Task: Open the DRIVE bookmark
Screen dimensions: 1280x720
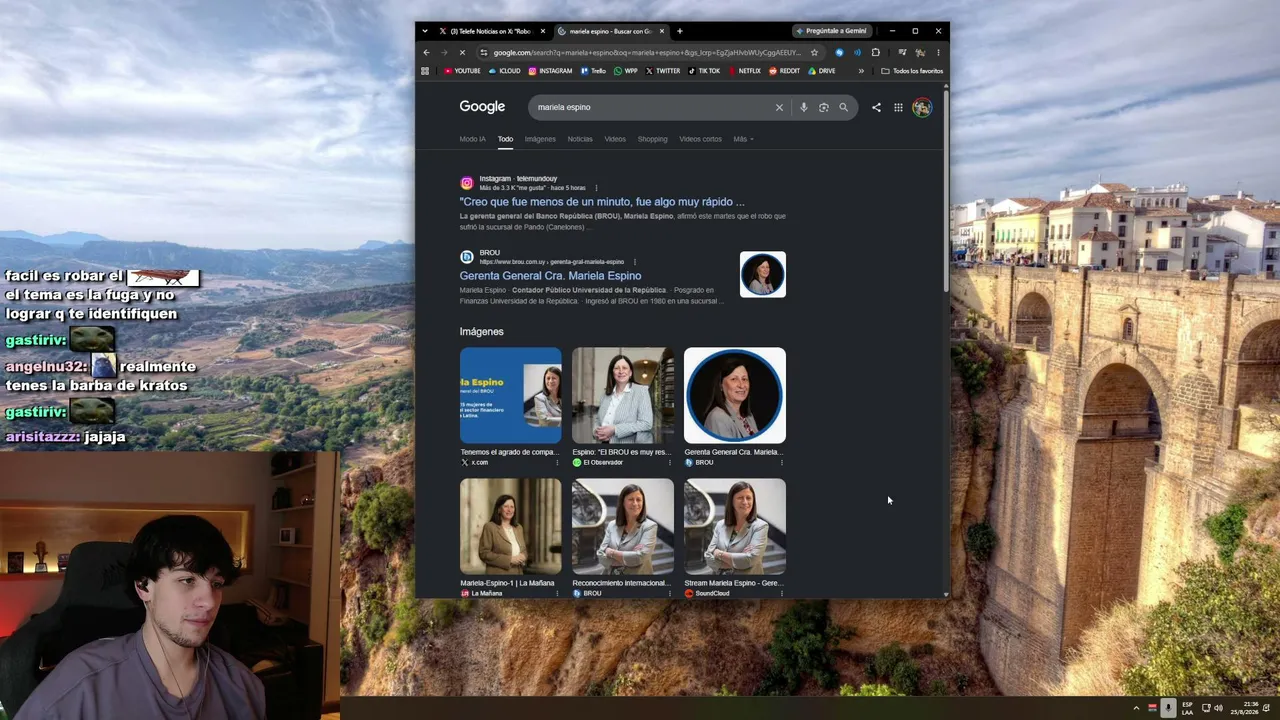Action: click(x=821, y=71)
